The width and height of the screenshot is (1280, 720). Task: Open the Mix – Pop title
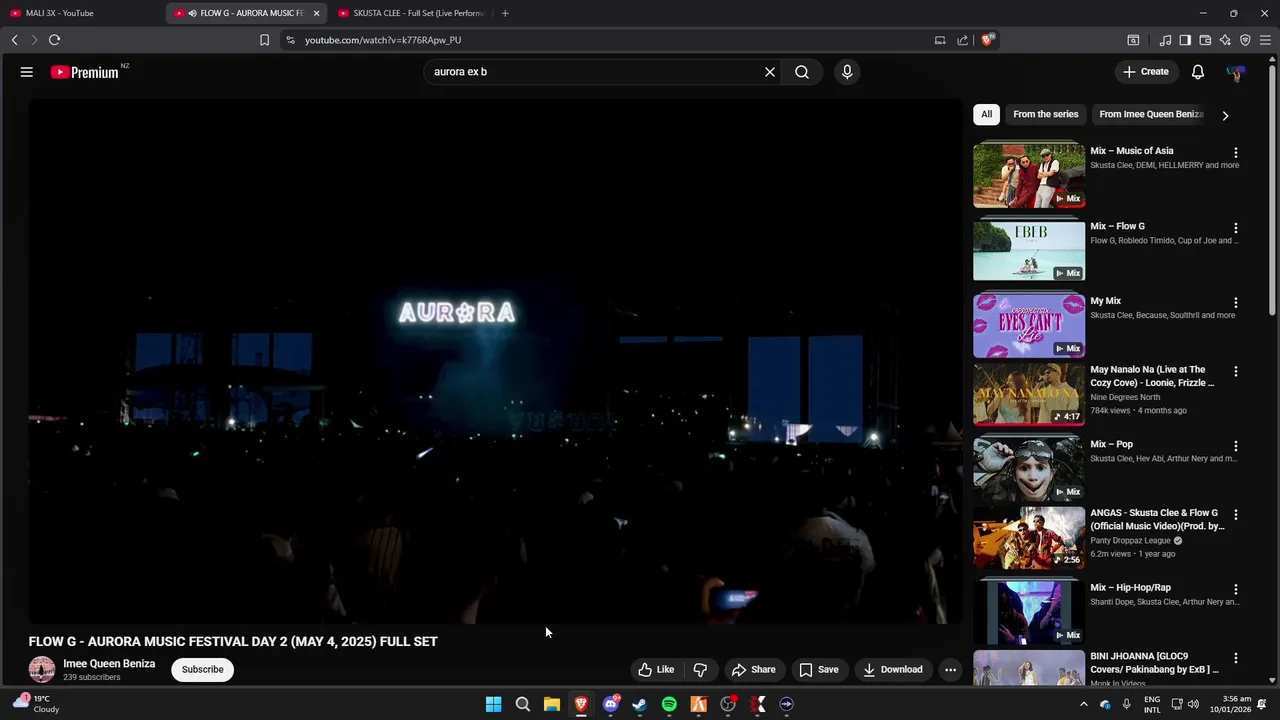1111,444
